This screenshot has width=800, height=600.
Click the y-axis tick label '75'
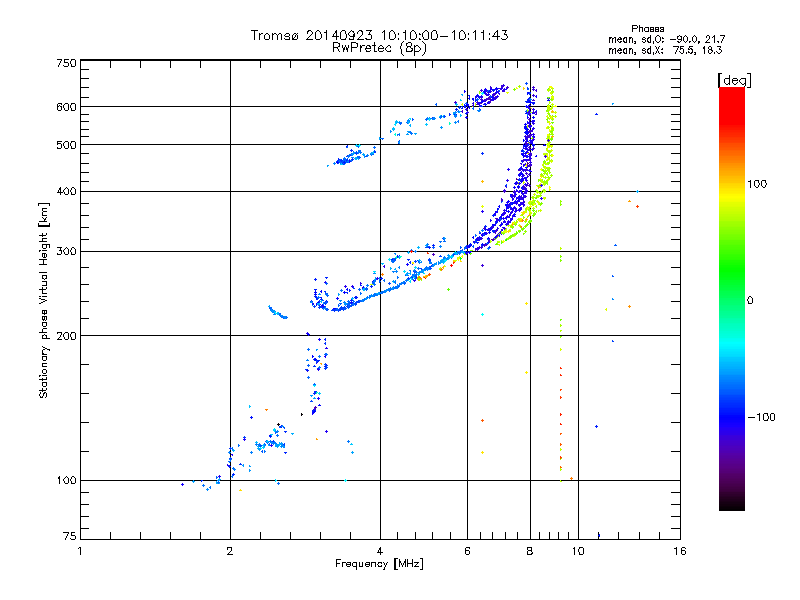(x=70, y=536)
